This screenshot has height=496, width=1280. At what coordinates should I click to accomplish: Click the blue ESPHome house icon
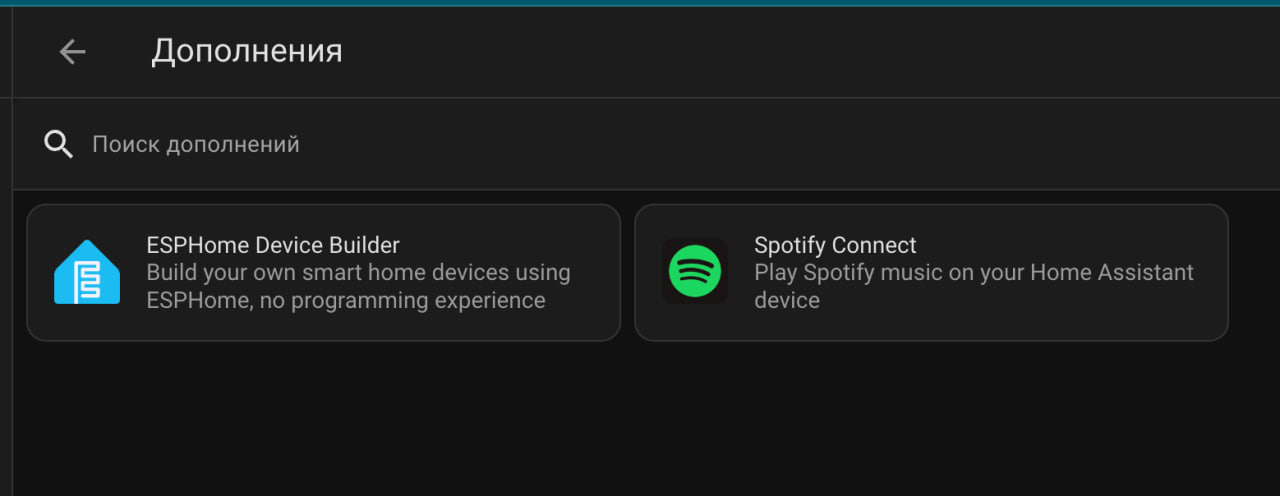point(87,272)
